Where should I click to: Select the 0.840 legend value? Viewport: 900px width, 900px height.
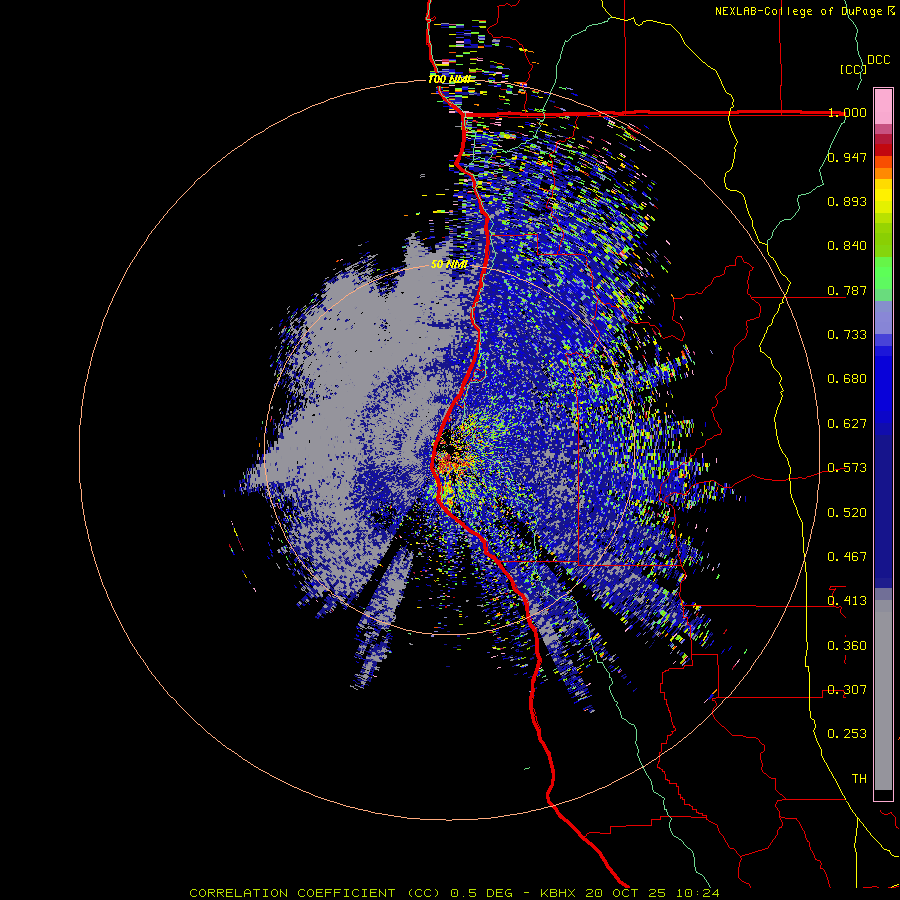click(847, 246)
